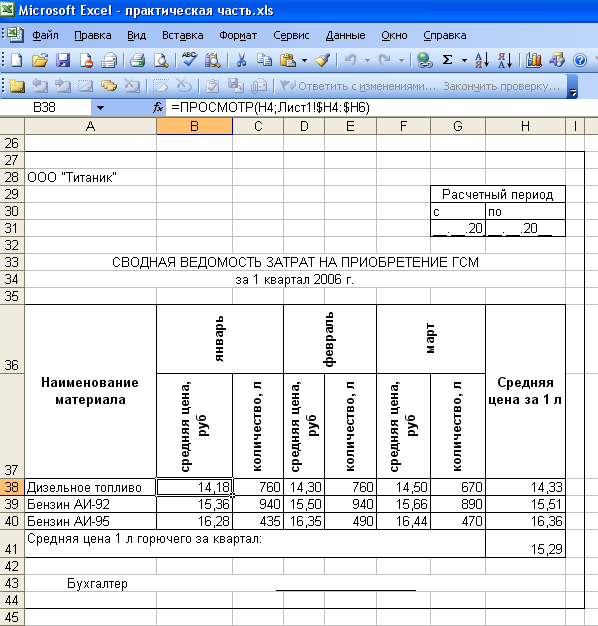The image size is (598, 626).
Task: Click the formula bar with ПРОСМОТР formula
Action: point(381,107)
